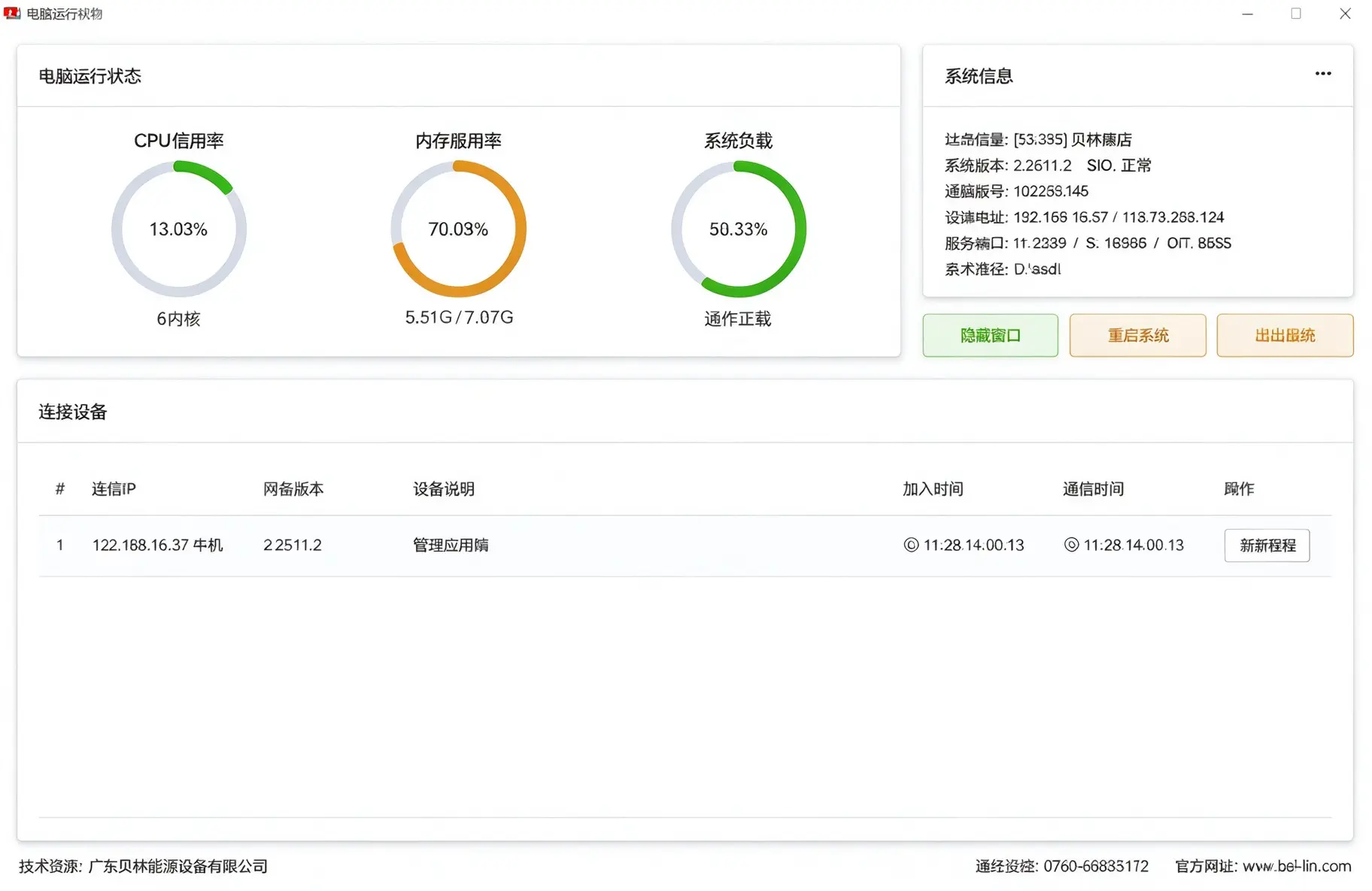Maximize the application window
This screenshot has height=891, width=1372.
click(x=1296, y=14)
